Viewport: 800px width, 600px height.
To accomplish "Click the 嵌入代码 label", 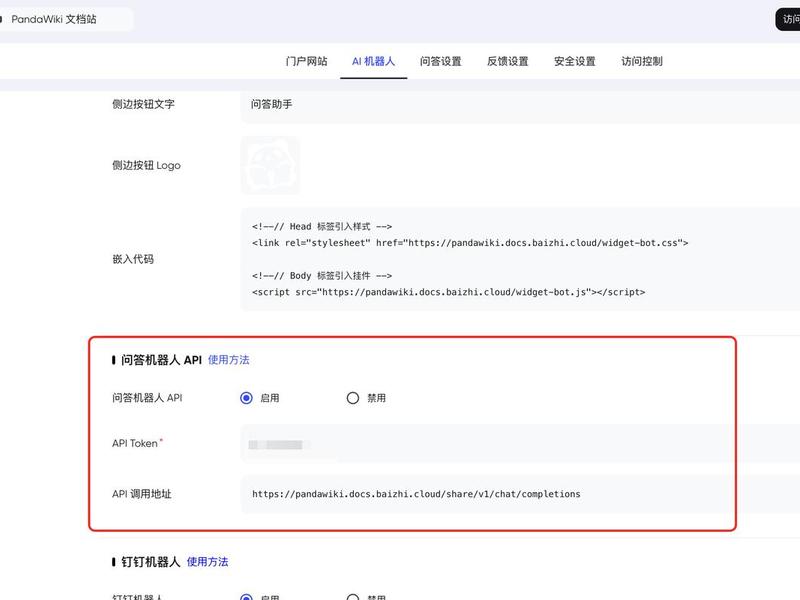I will [133, 259].
